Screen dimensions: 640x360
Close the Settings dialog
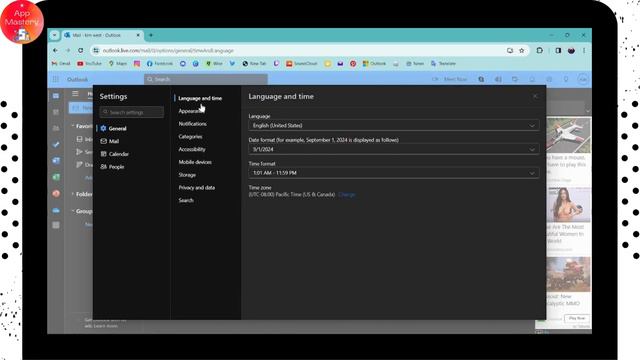tap(535, 96)
